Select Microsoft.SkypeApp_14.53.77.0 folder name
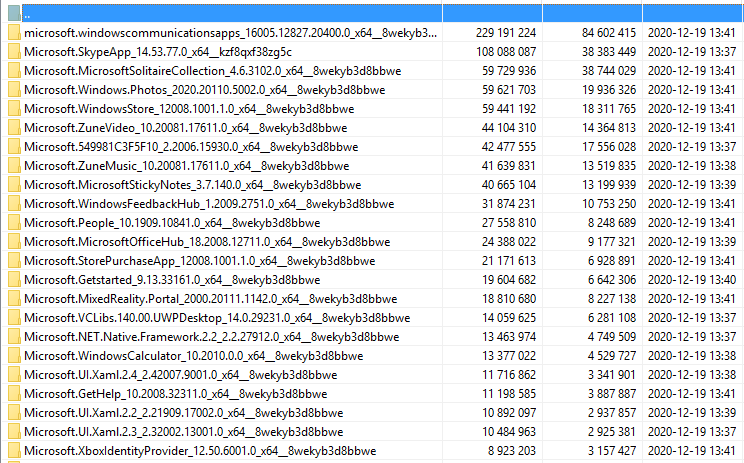Screen dimensions: 744x463 pos(158,52)
